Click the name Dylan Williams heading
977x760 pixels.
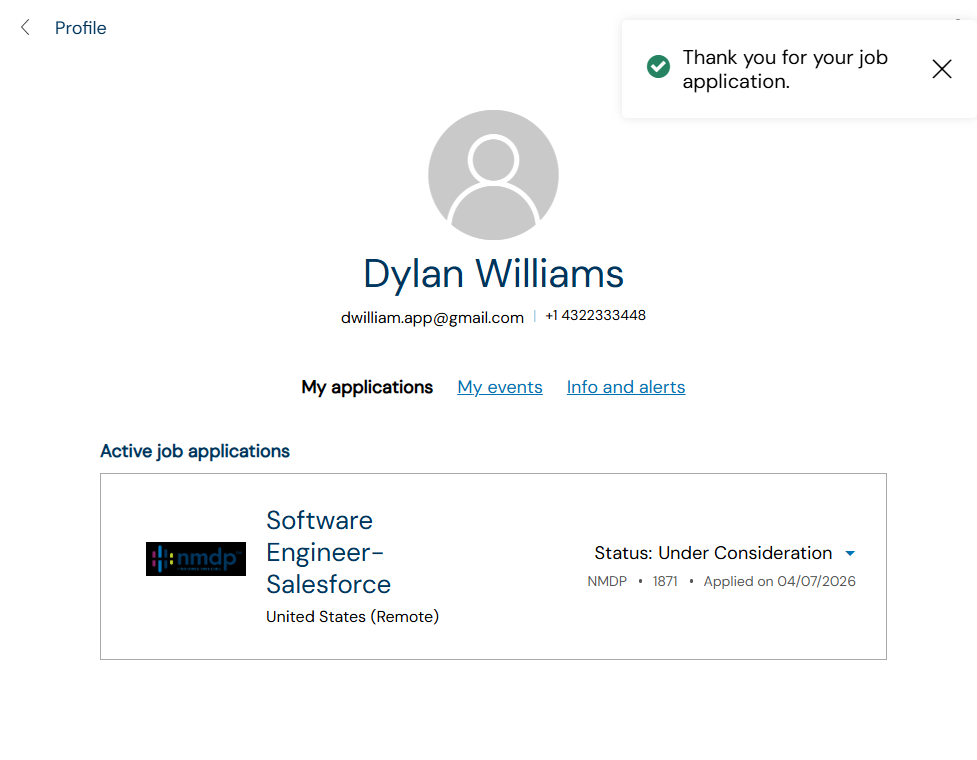[493, 273]
